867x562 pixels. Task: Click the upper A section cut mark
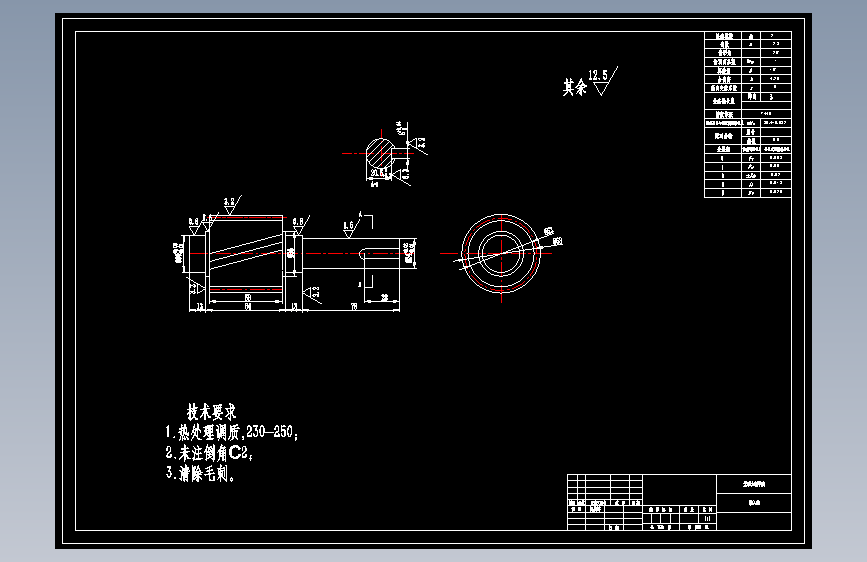tap(366, 220)
